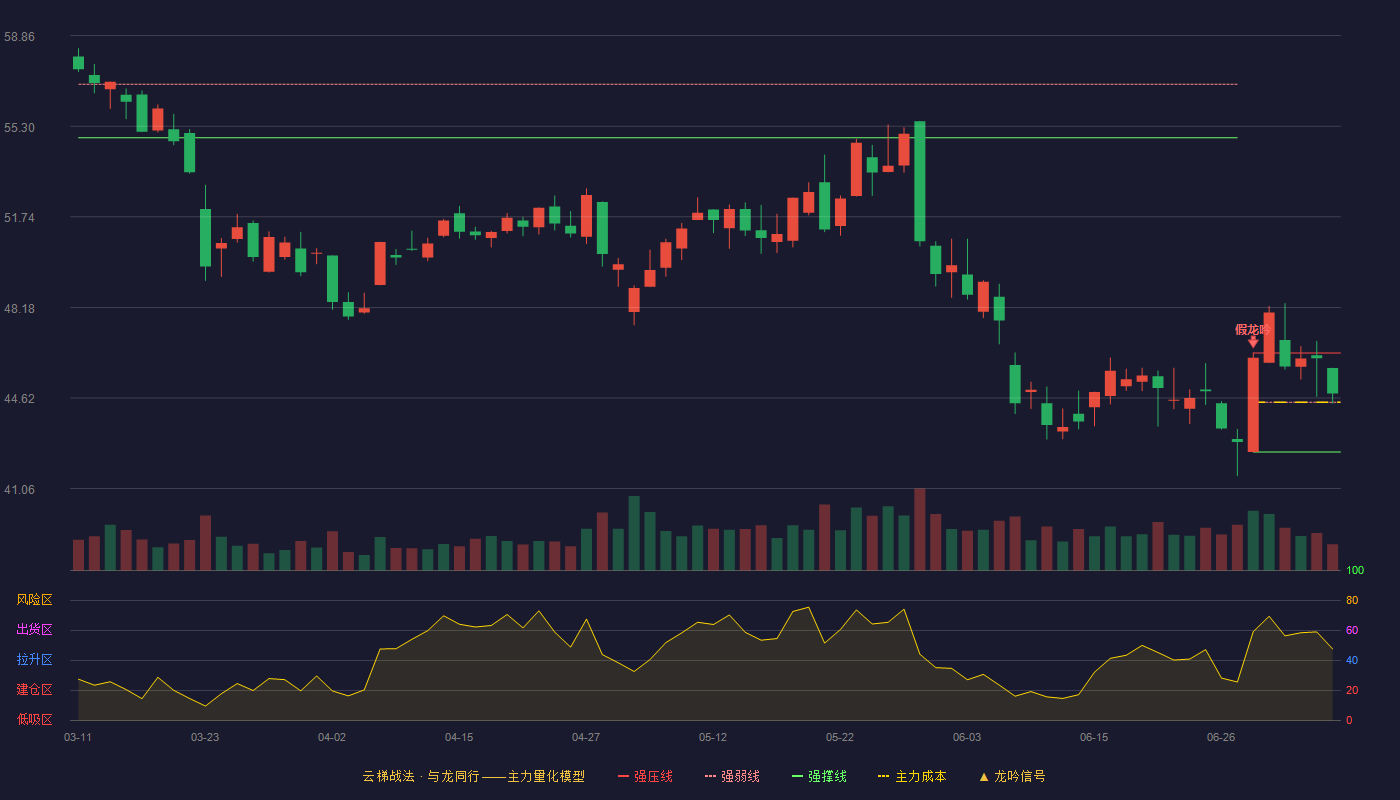Click the 55.30 price axis label
Image resolution: width=1400 pixels, height=800 pixels.
19,127
